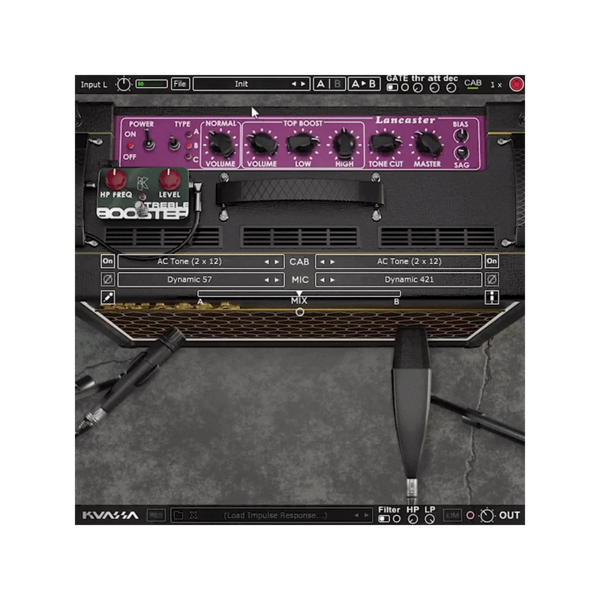The height and width of the screenshot is (600, 600).
Task: Turn the Tone Cut knob
Action: [385, 144]
